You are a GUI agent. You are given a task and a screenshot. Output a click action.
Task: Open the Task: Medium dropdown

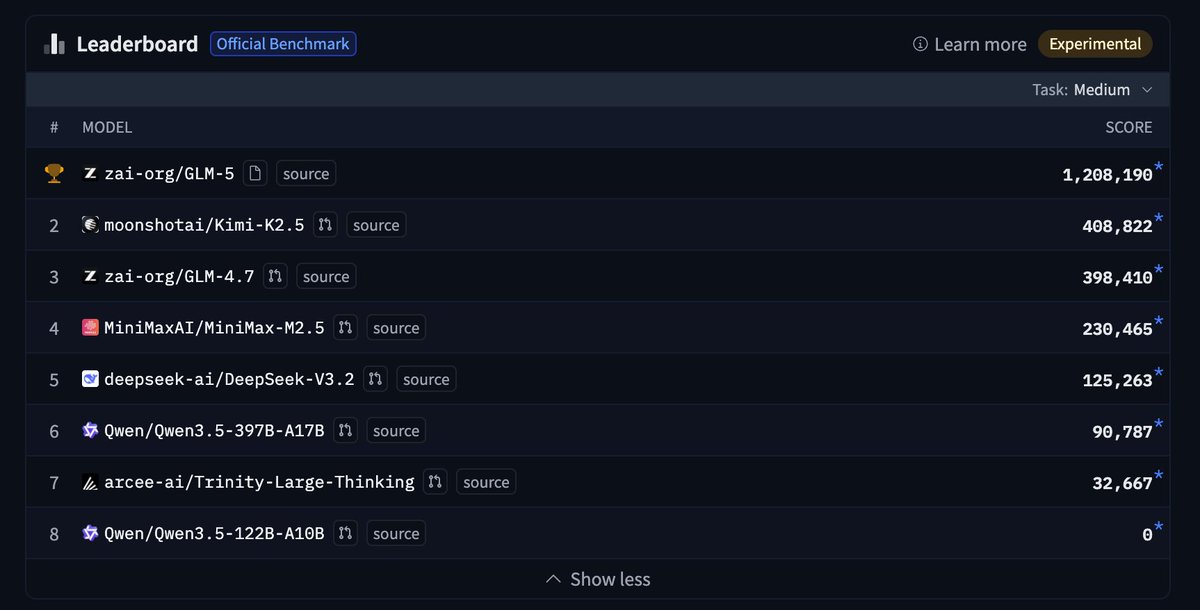(x=1093, y=90)
